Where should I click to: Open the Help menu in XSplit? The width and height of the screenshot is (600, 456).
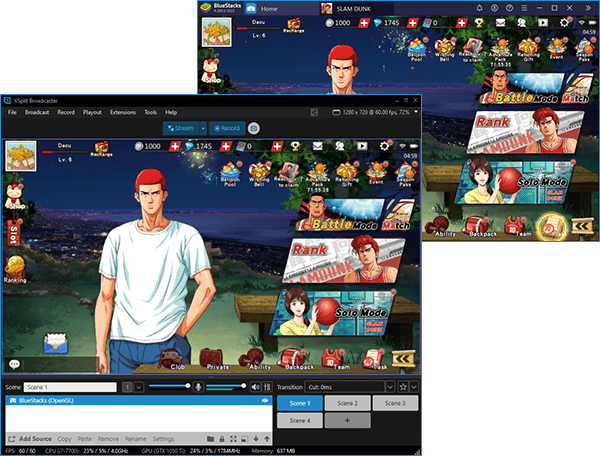coord(171,112)
